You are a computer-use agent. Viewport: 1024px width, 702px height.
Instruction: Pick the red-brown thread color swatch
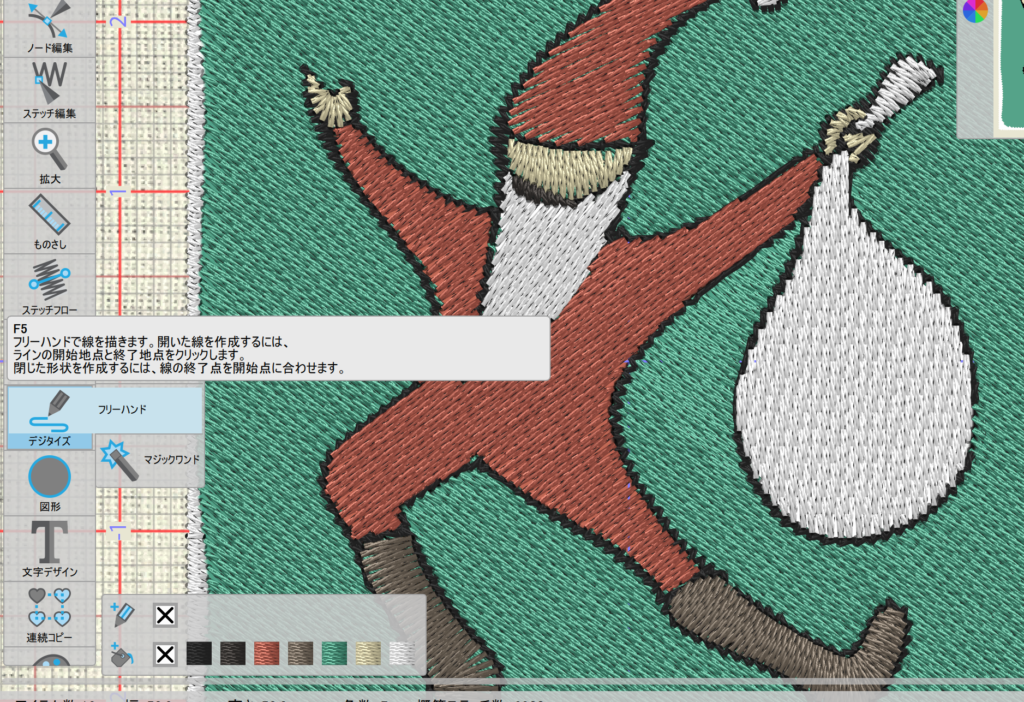click(x=266, y=655)
